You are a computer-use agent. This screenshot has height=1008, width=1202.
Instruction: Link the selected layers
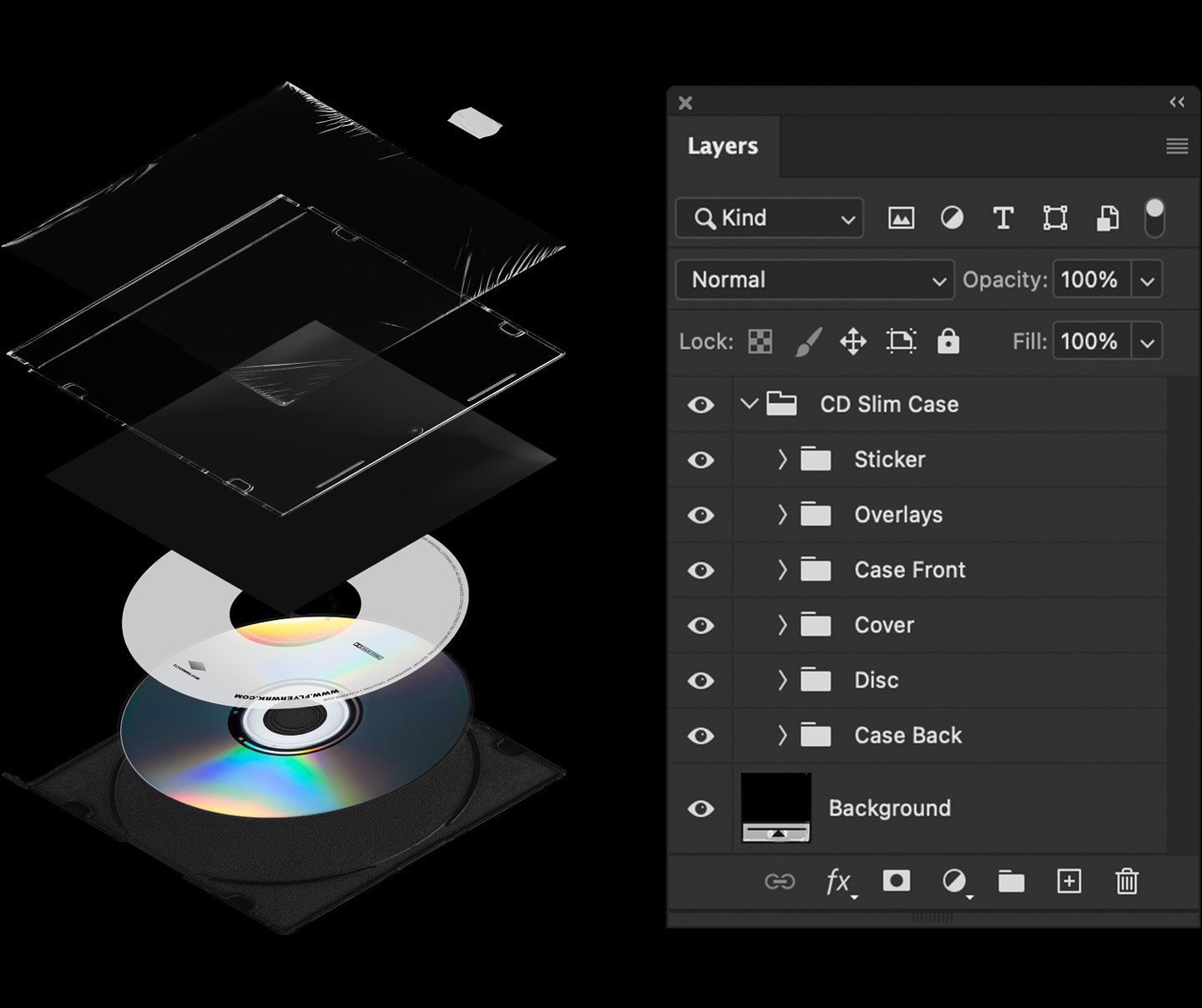[x=781, y=881]
